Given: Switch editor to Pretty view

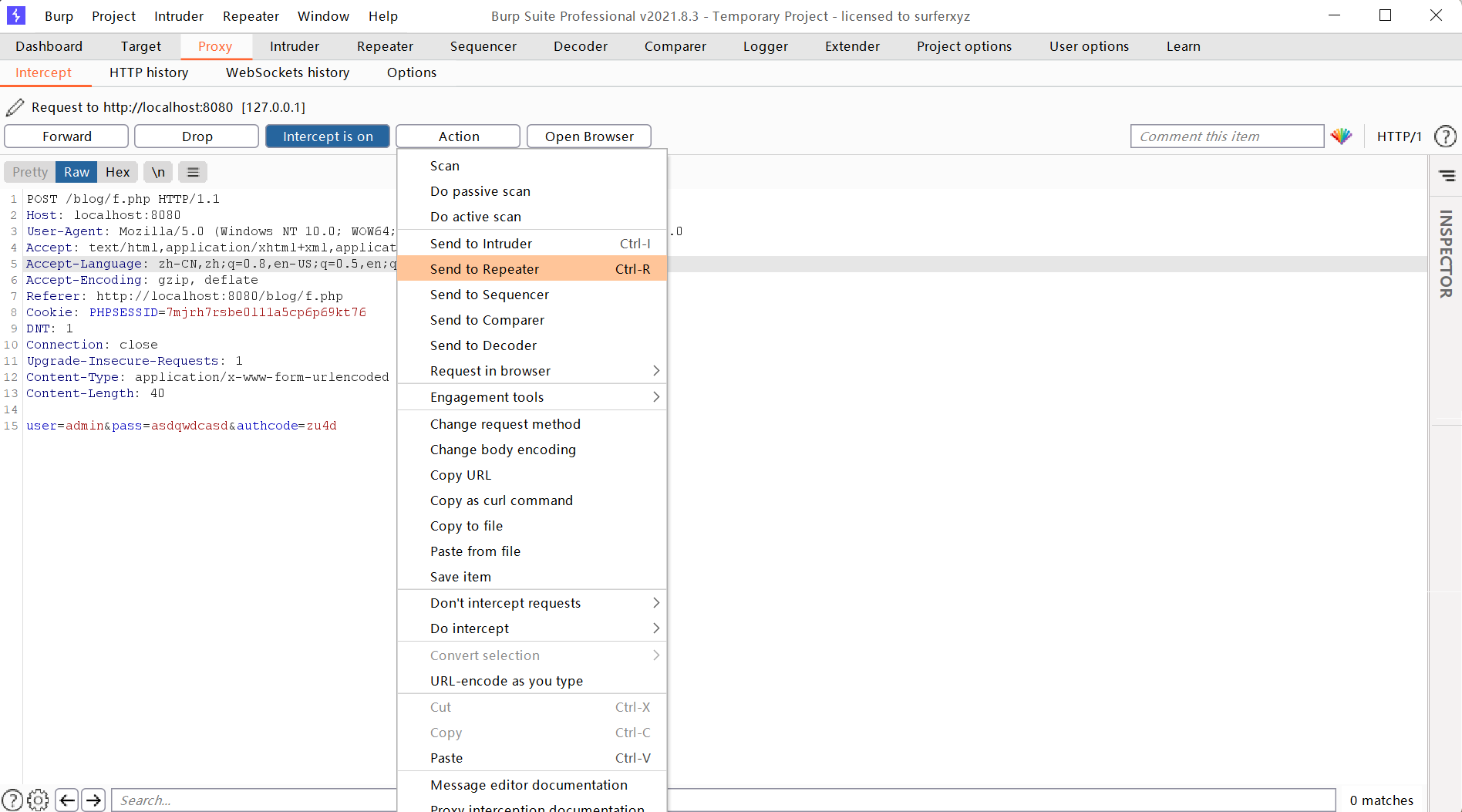Looking at the screenshot, I should point(30,172).
